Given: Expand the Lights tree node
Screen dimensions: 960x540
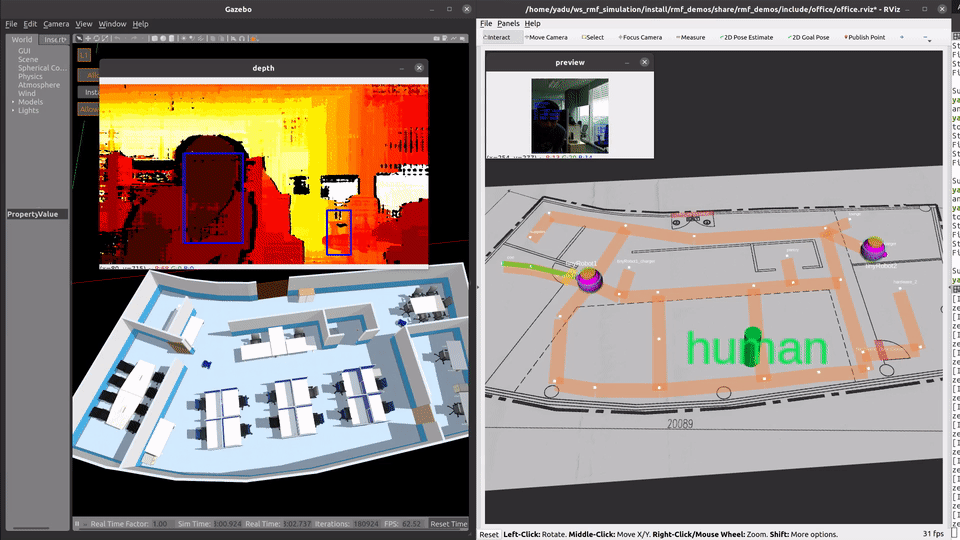Looking at the screenshot, I should point(13,111).
